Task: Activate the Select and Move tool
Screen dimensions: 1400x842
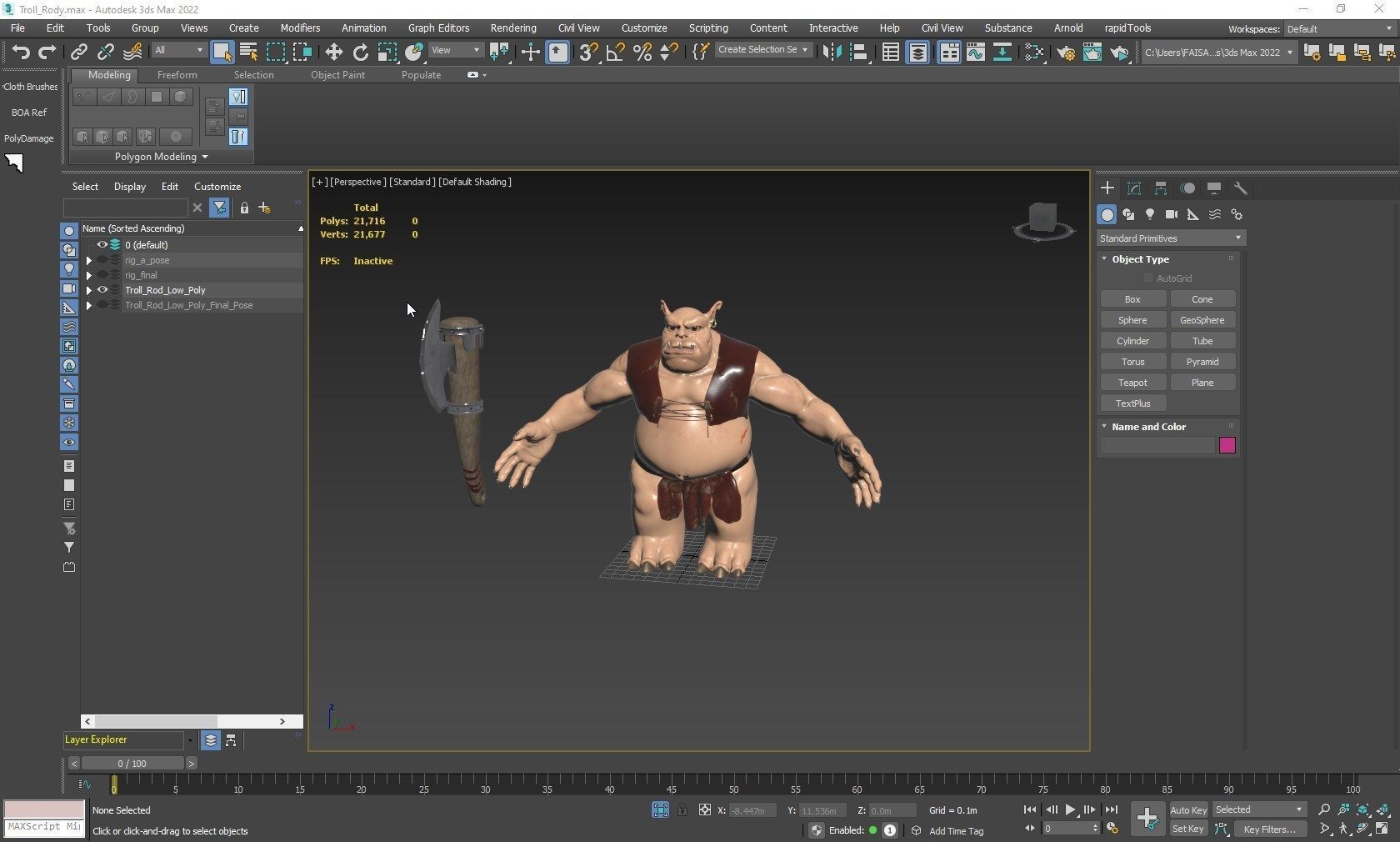Action: (333, 53)
